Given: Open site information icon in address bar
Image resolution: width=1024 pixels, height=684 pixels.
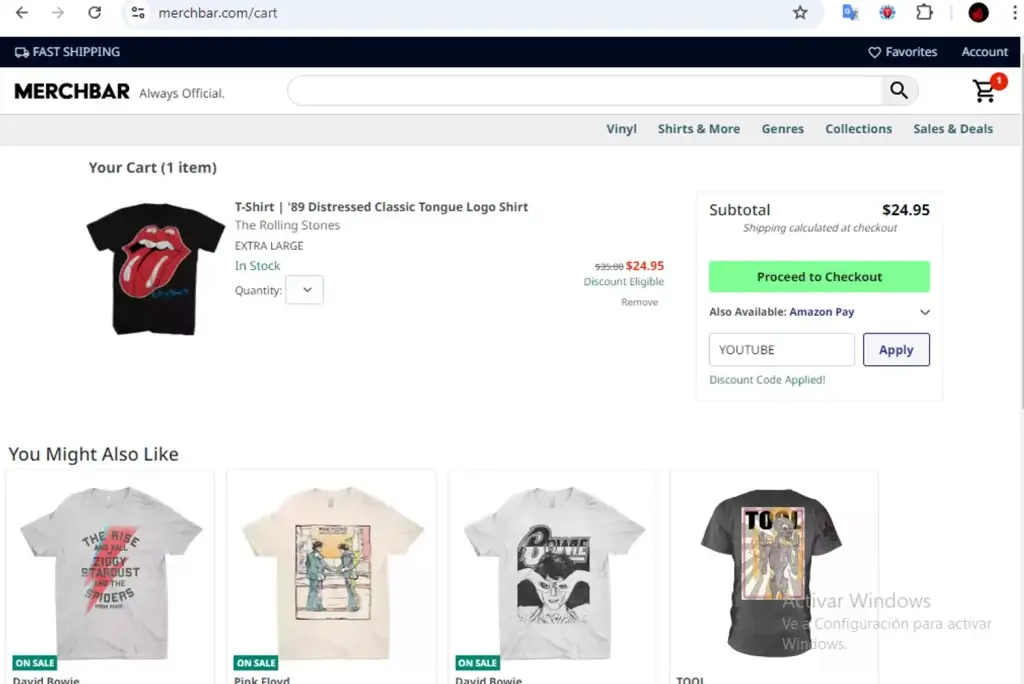Looking at the screenshot, I should click(138, 12).
